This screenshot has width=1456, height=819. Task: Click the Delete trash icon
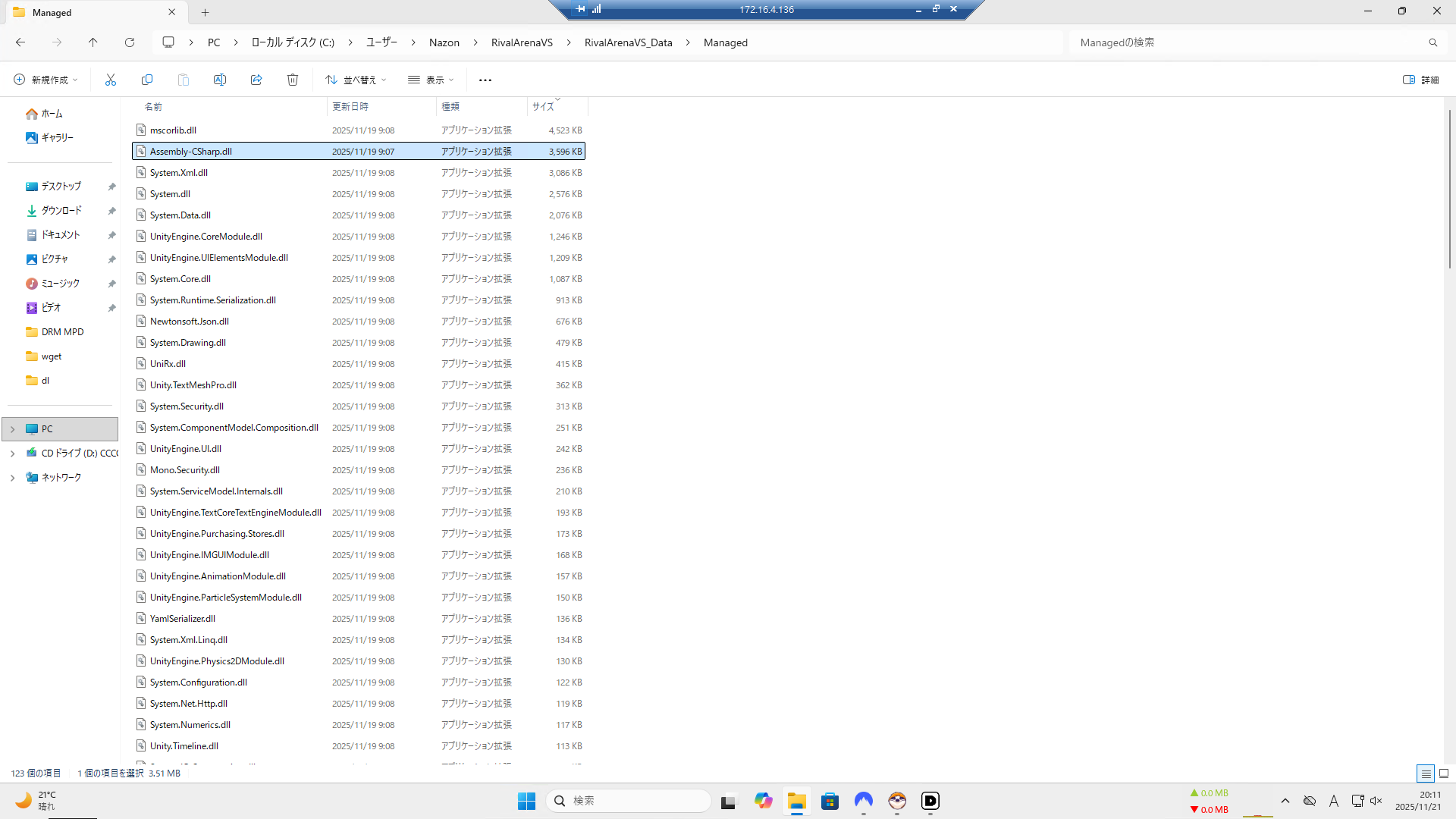point(293,80)
